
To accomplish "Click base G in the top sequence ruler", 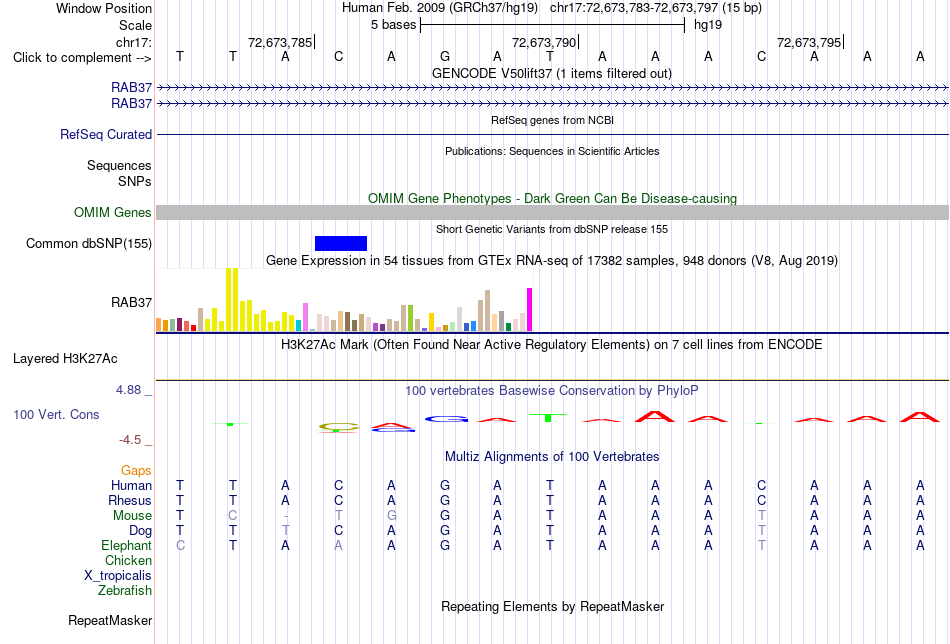I will tap(445, 57).
